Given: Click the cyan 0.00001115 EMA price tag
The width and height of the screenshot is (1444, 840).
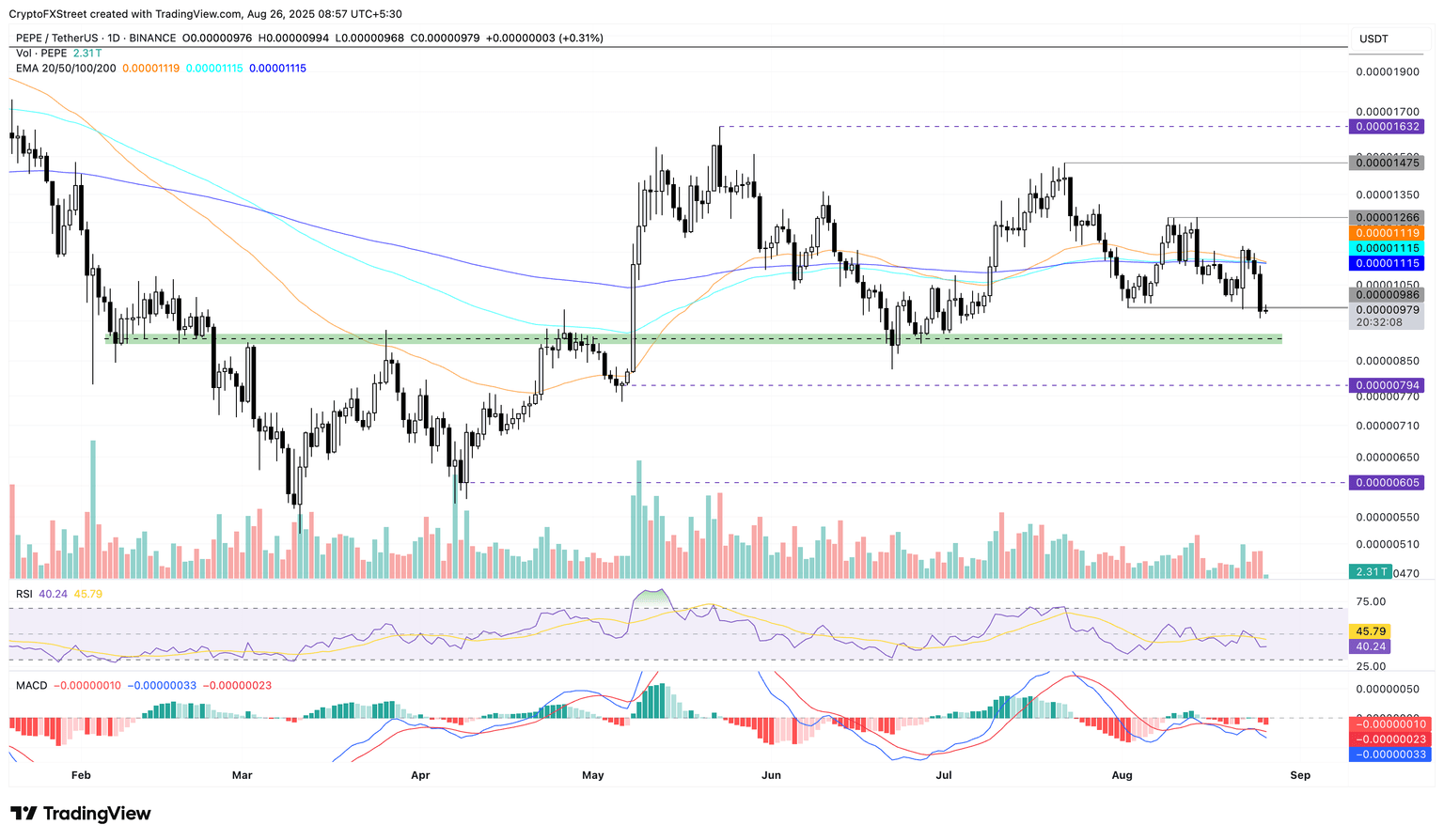Looking at the screenshot, I should (1386, 247).
